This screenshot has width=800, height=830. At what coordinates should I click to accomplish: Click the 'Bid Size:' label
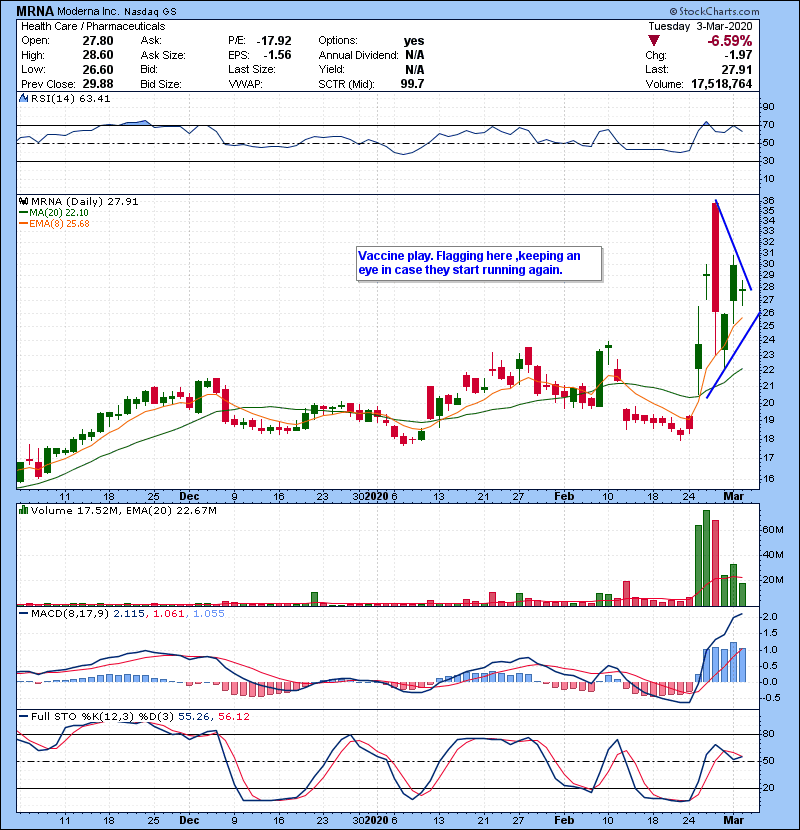(x=161, y=84)
